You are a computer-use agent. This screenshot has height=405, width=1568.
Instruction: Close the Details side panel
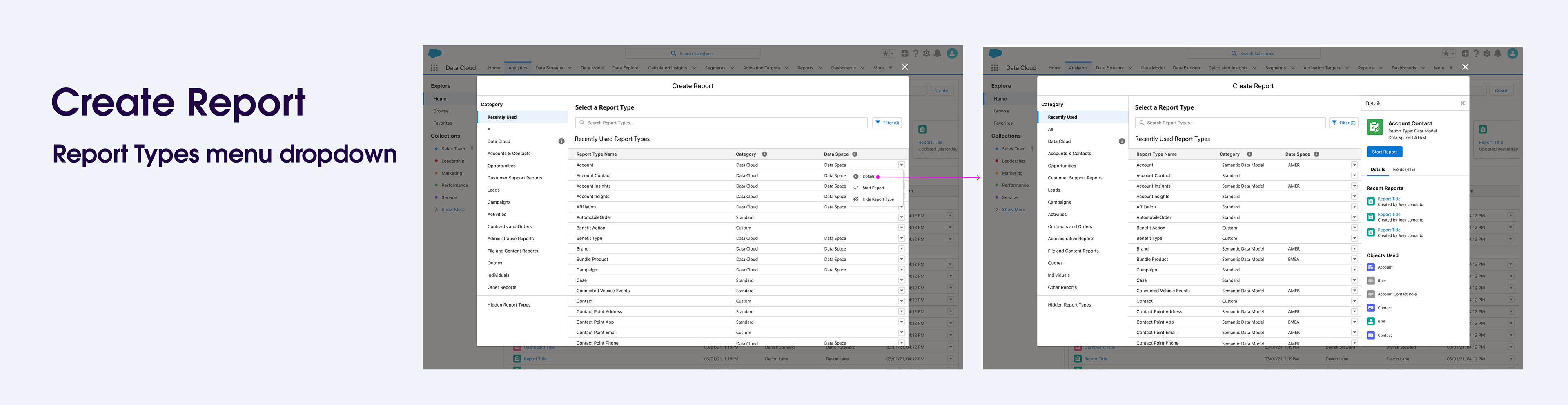point(1463,103)
